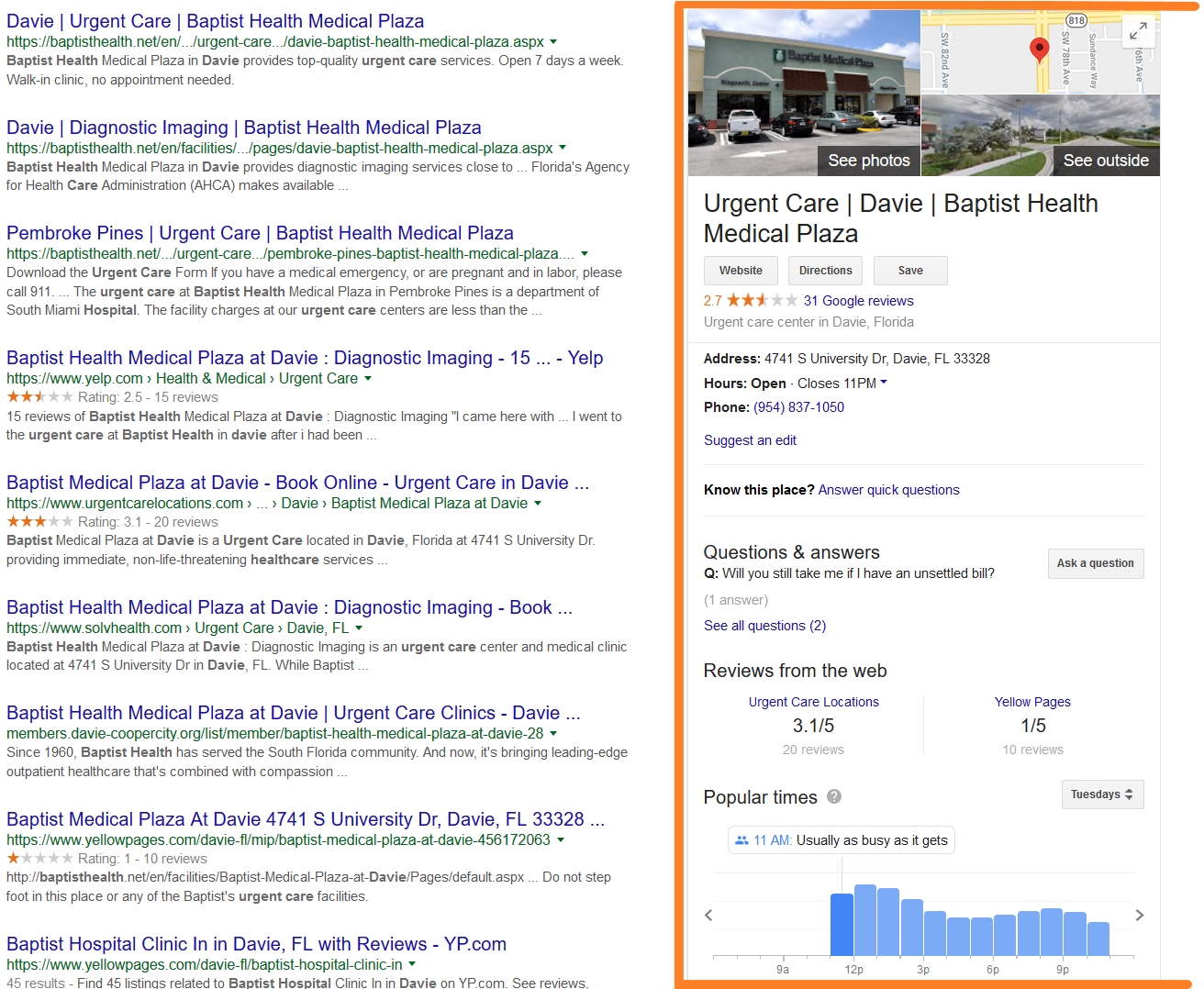Viewport: 1204px width, 989px height.
Task: Expand the hours dropdown next to Closes 11PM
Action: (884, 383)
